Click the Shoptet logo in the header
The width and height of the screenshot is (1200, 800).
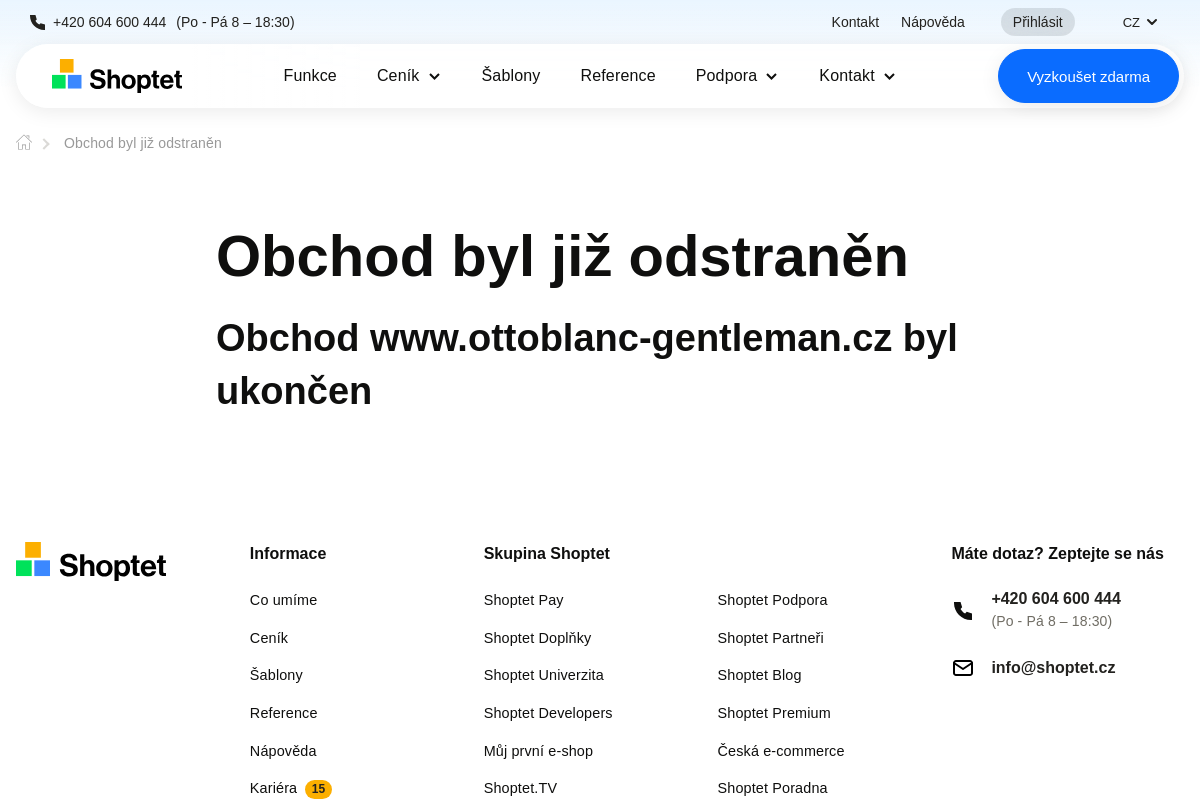click(116, 75)
